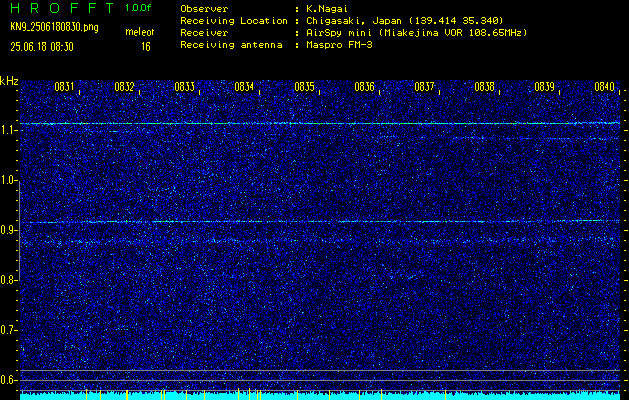Select the observer name K.Nagai
Screen dimensions: 629x400
327,8
